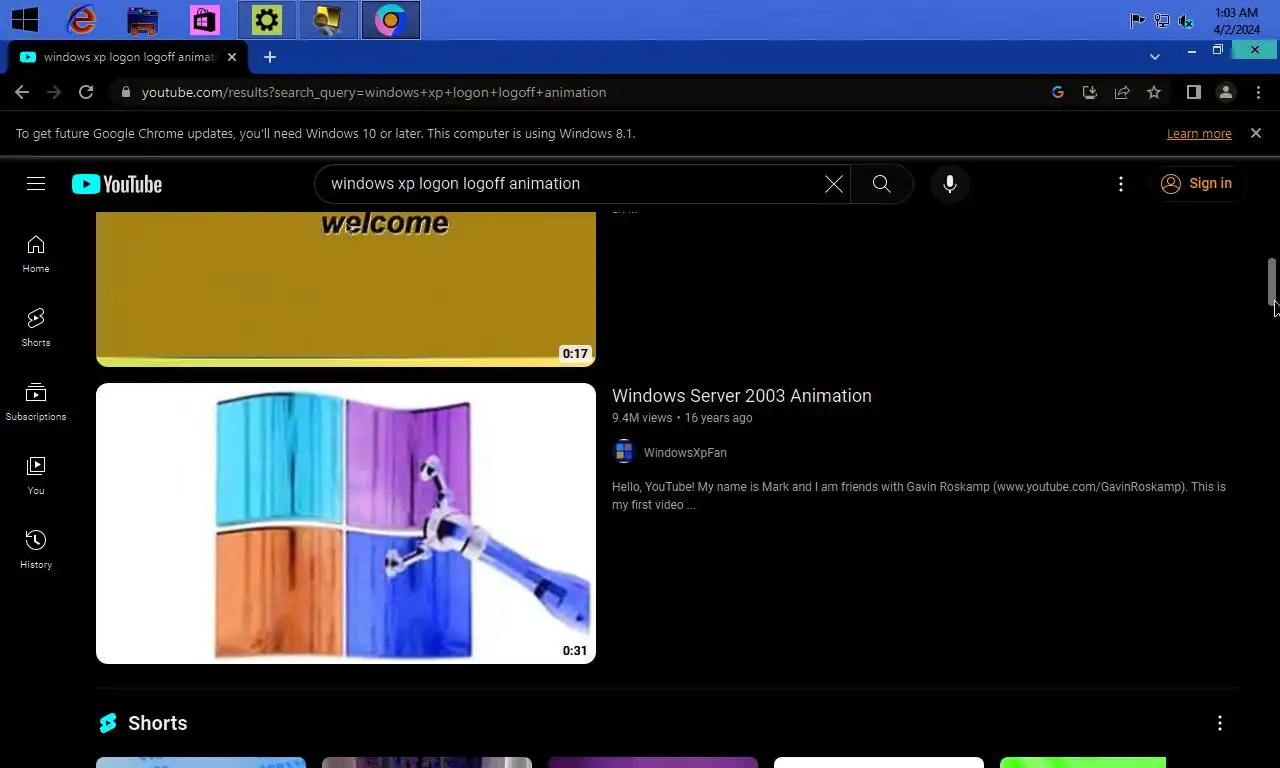Open the Shorts shelf three-dot menu
This screenshot has width=1280, height=768.
(x=1220, y=723)
